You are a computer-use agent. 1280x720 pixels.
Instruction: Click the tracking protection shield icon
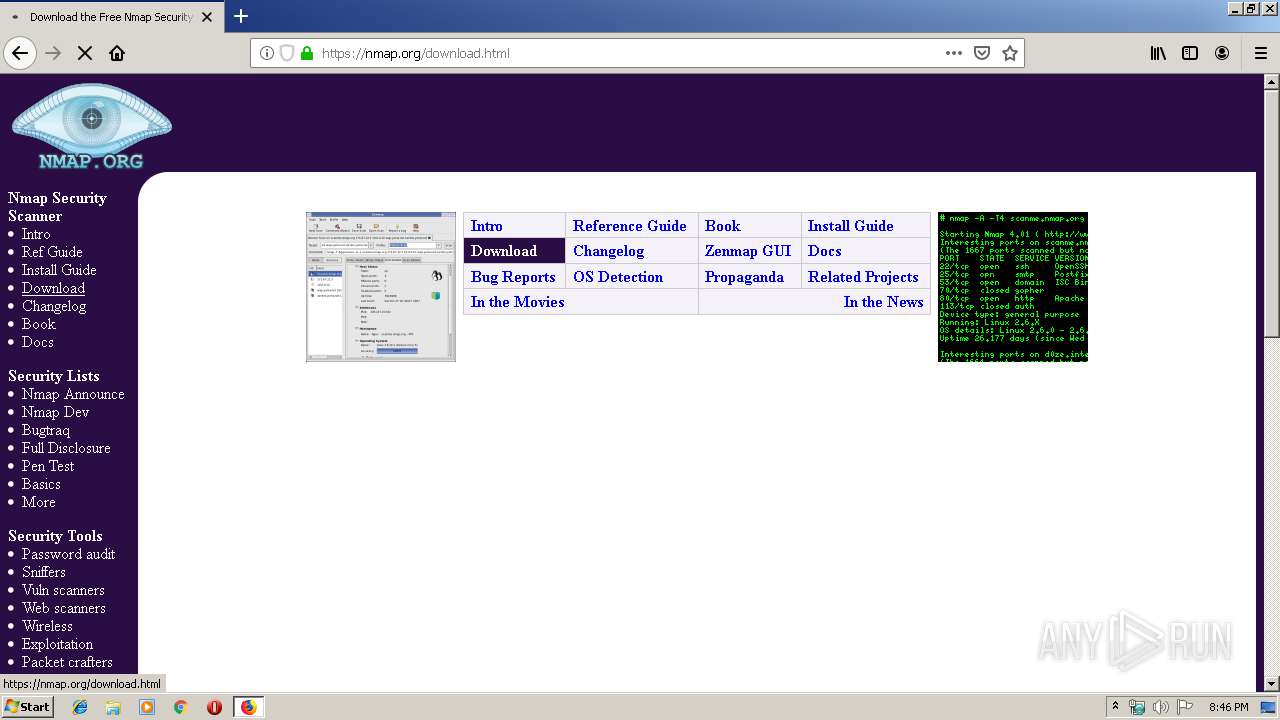pyautogui.click(x=287, y=53)
